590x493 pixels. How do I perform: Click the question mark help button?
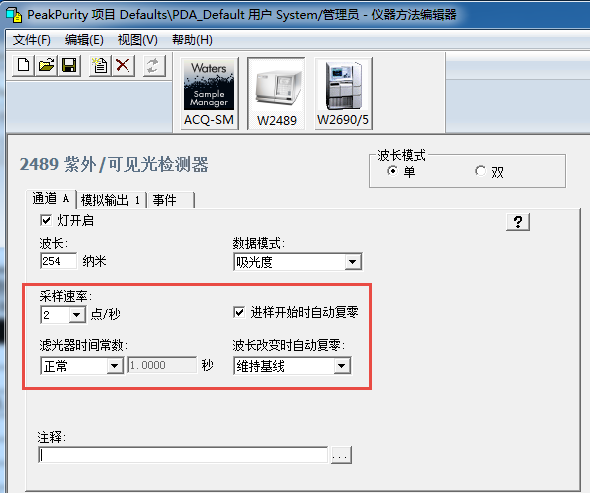(518, 222)
